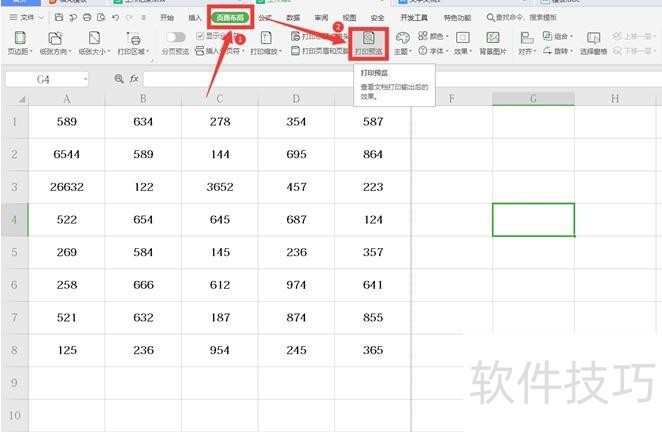This screenshot has height=432, width=662.
Task: Click the 打印预览 print preview icon
Action: pos(369,37)
